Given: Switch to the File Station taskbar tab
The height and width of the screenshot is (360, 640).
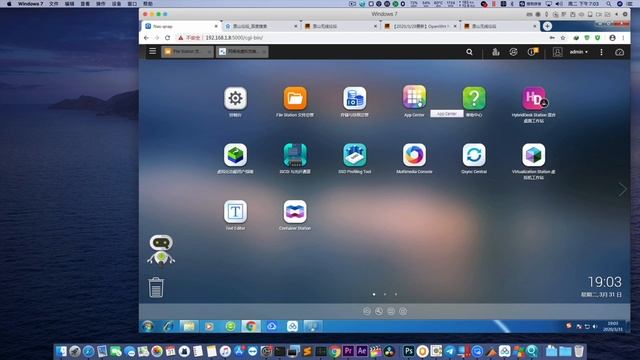Looking at the screenshot, I should [x=187, y=51].
